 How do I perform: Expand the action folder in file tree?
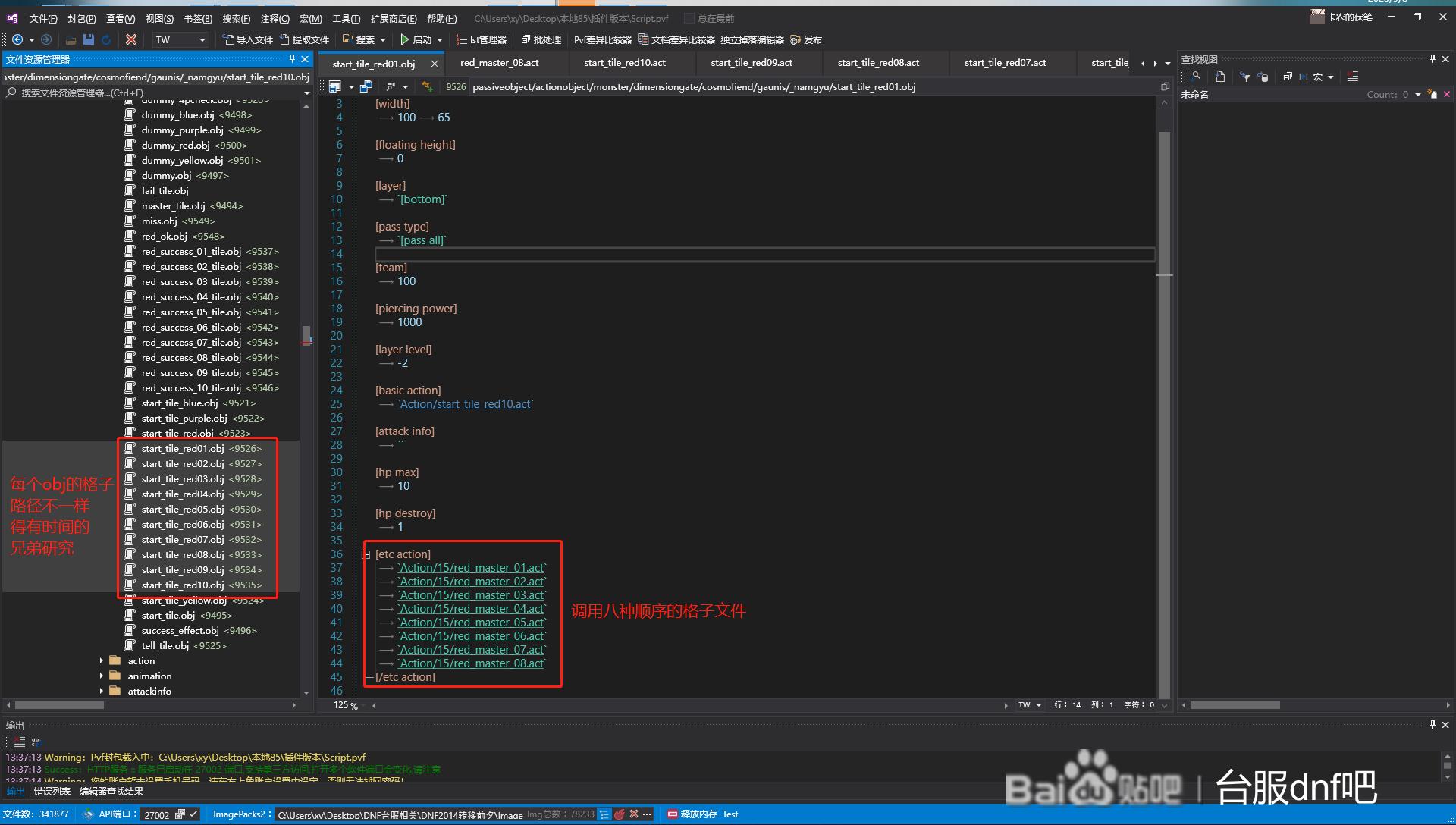point(100,660)
